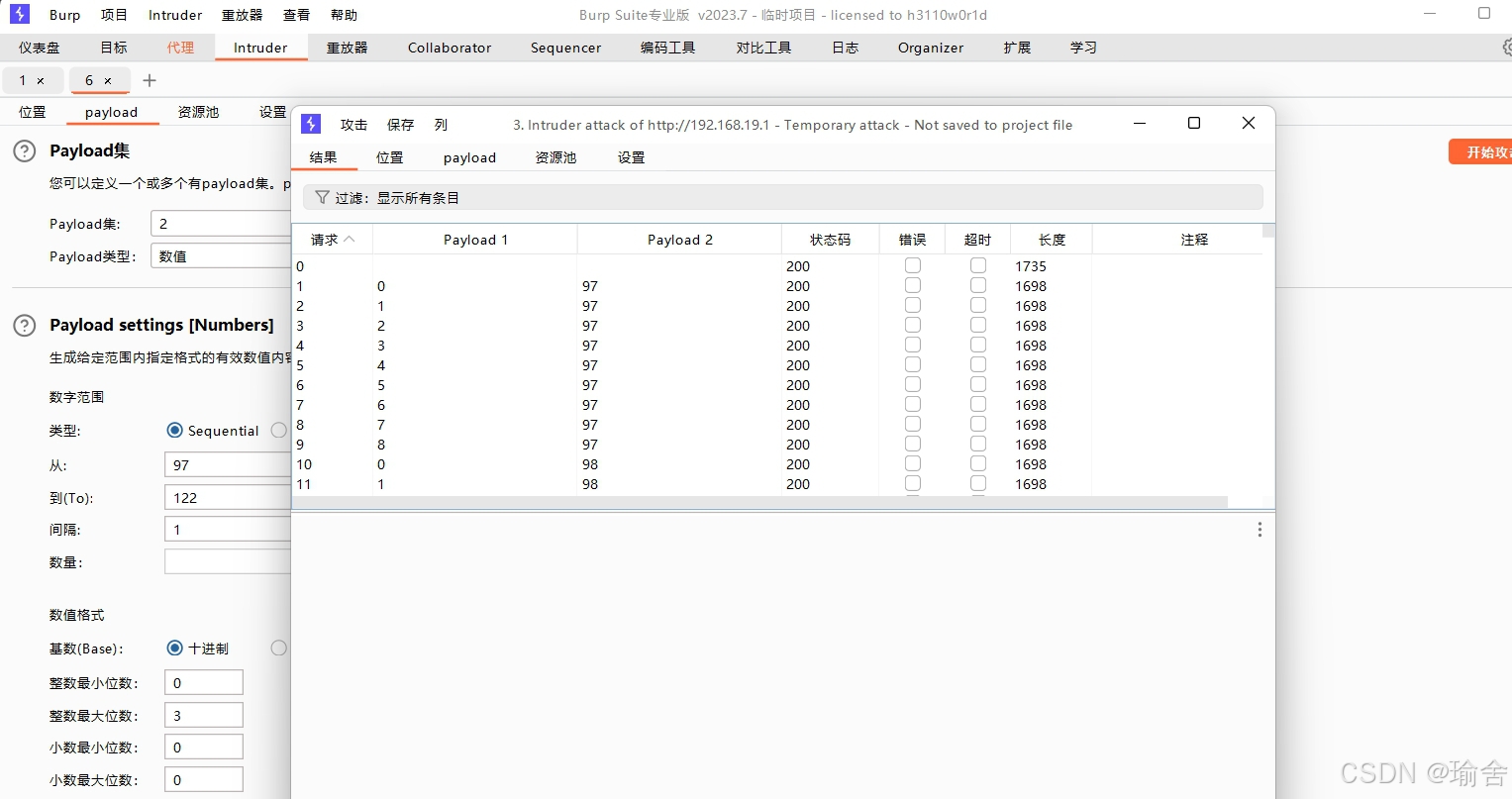Add a new Intruder tab with plus icon
Image resolution: width=1512 pixels, height=799 pixels.
tap(150, 80)
